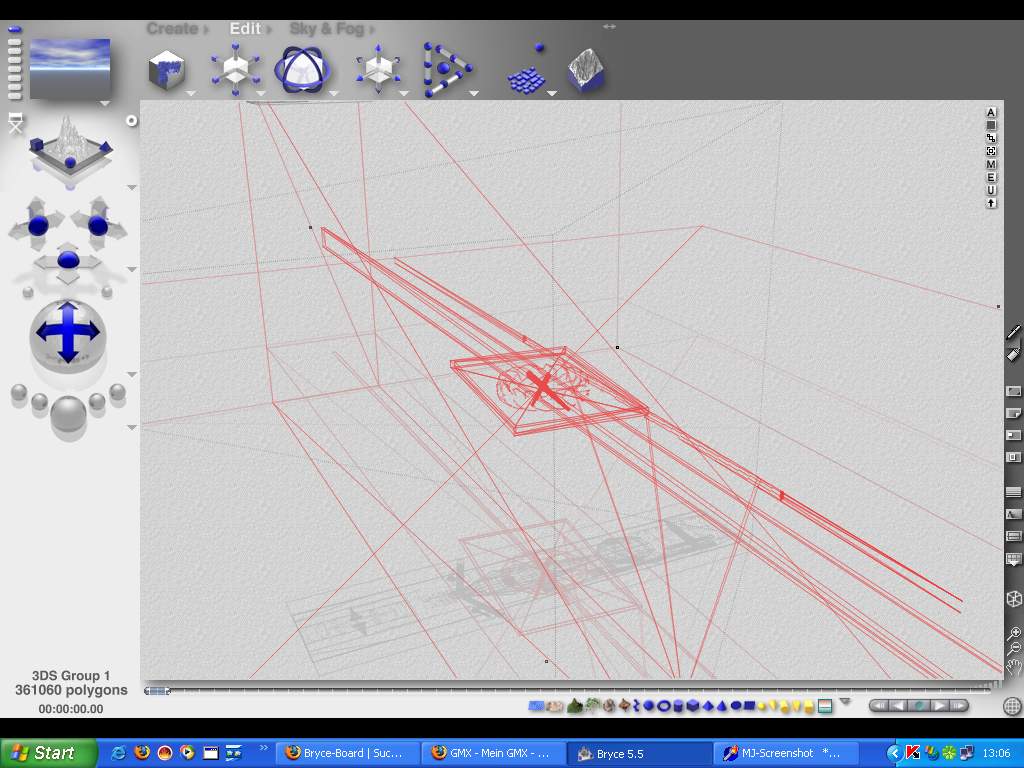Select trees with the tree icon

tap(593, 705)
